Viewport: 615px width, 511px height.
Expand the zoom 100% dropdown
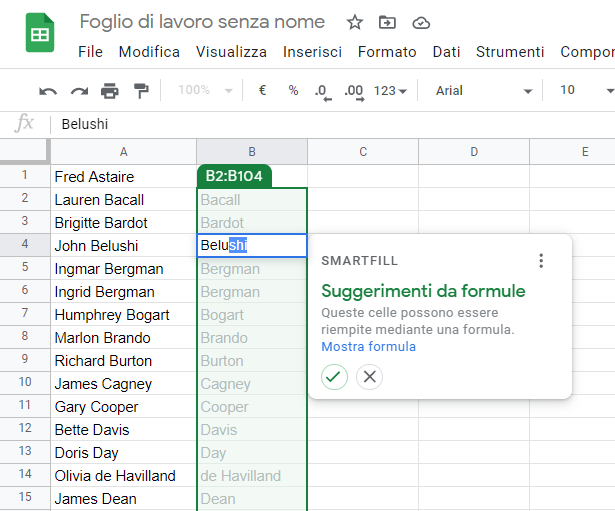[205, 91]
